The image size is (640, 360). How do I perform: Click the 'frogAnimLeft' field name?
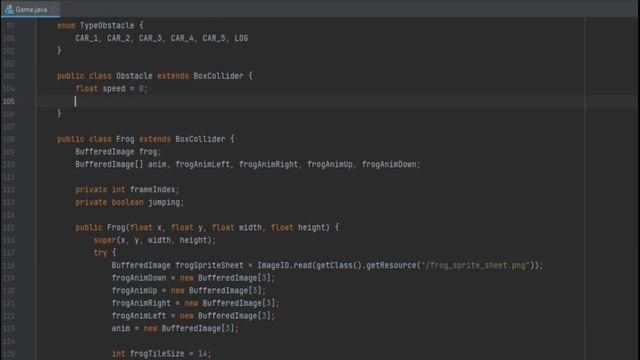tap(202, 164)
